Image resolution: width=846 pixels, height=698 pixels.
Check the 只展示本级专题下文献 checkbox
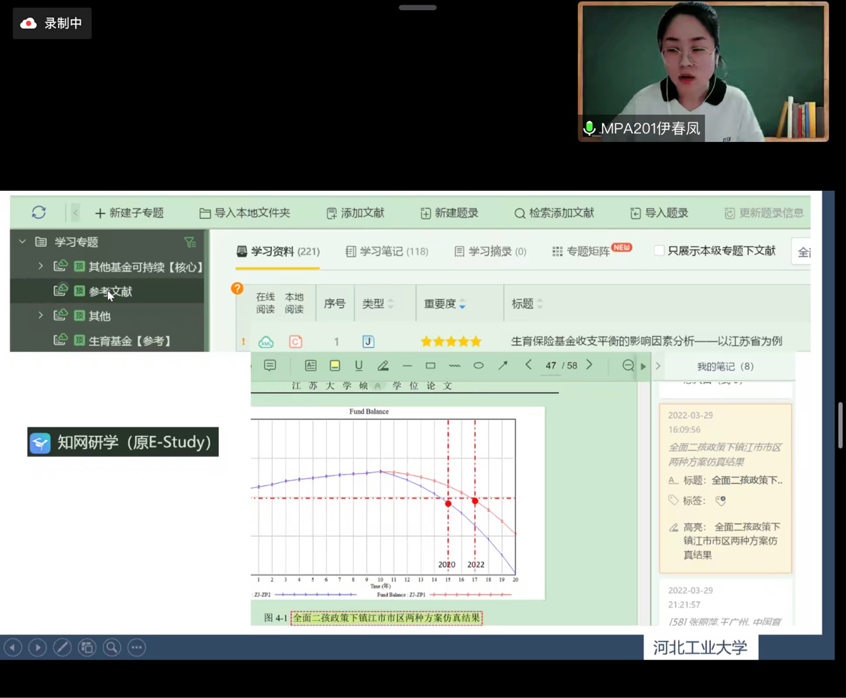tap(659, 251)
